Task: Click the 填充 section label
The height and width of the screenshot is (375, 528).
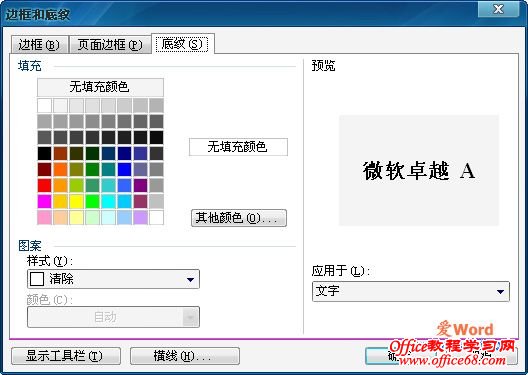Action: [30, 66]
